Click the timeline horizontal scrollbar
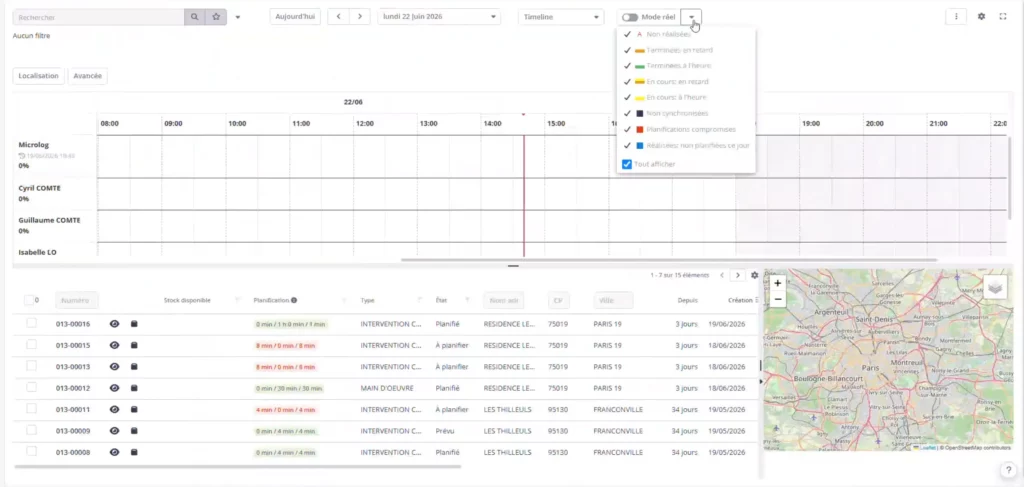This screenshot has width=1024, height=487. [669, 260]
